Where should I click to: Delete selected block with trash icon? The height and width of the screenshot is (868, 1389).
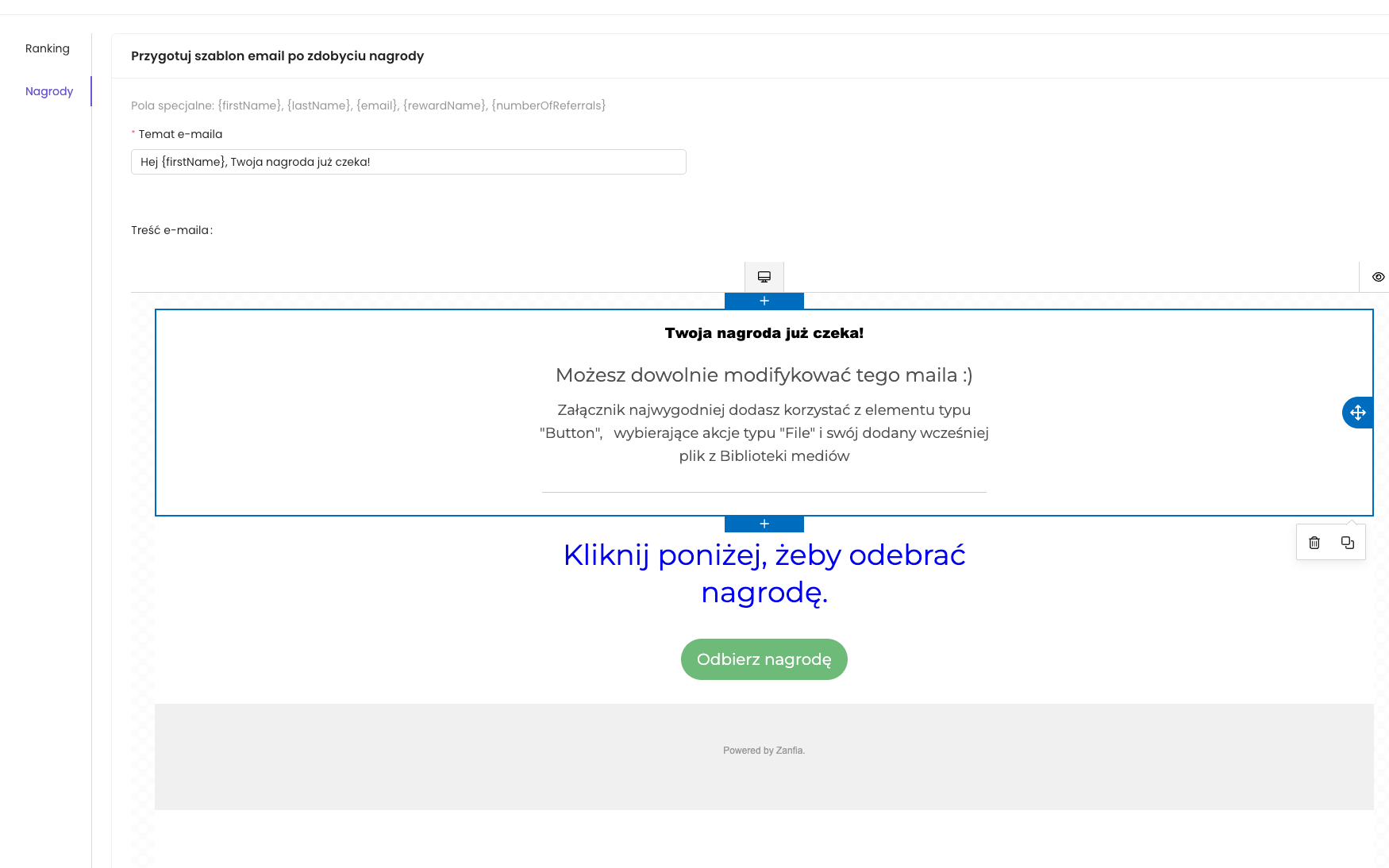(1314, 543)
